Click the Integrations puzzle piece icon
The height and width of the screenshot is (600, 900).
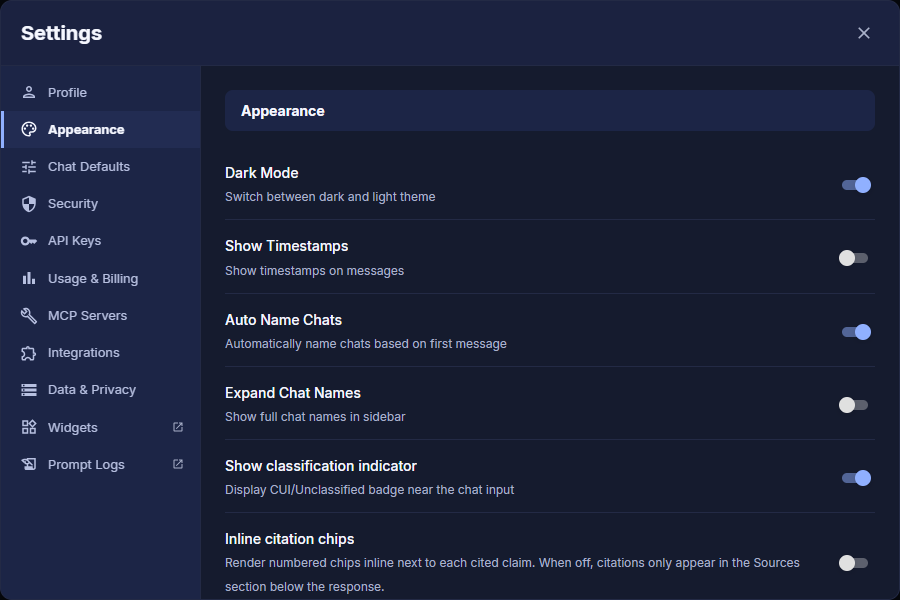(29, 353)
